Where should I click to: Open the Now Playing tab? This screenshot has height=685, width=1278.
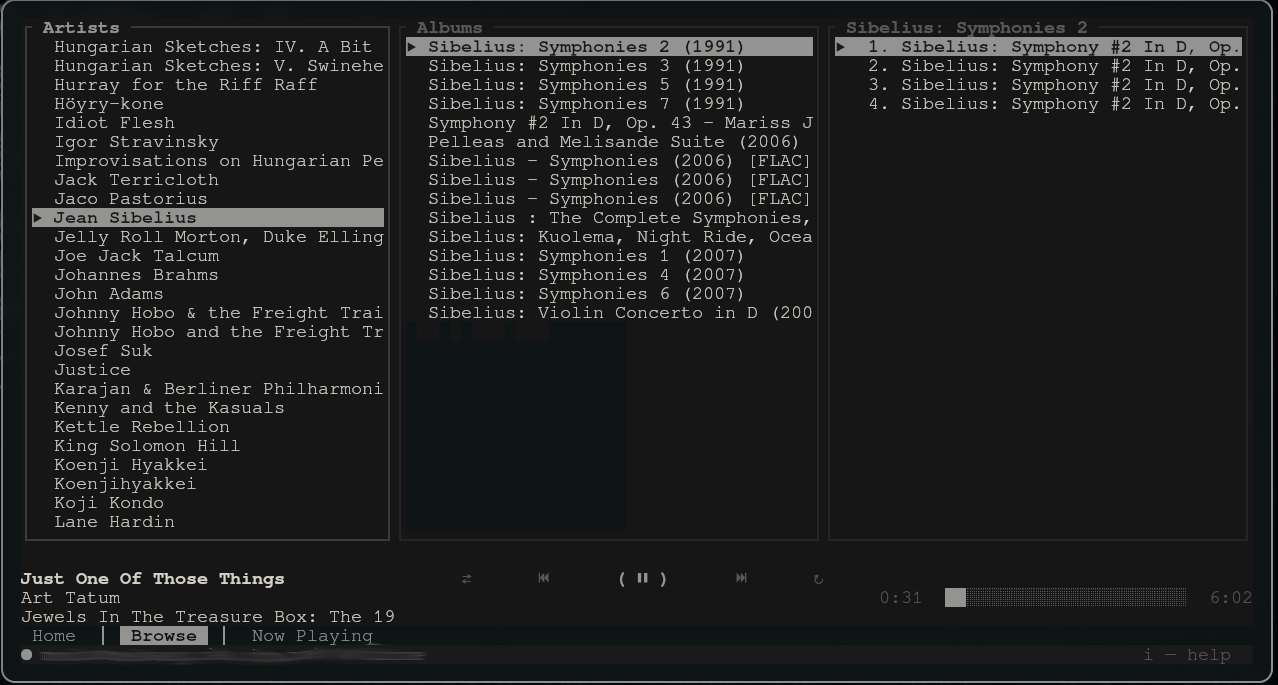(x=312, y=636)
